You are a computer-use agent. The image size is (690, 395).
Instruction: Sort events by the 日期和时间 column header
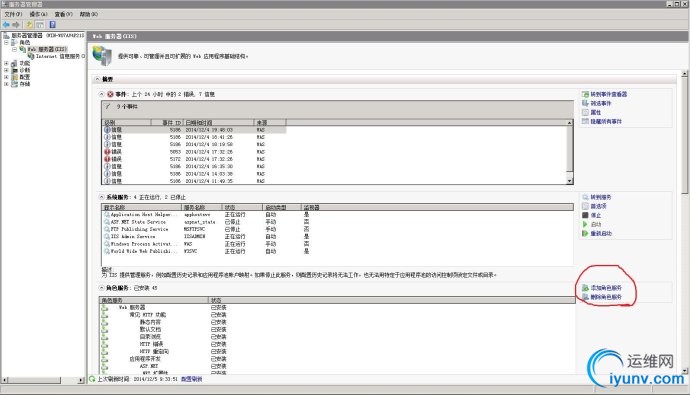click(219, 123)
